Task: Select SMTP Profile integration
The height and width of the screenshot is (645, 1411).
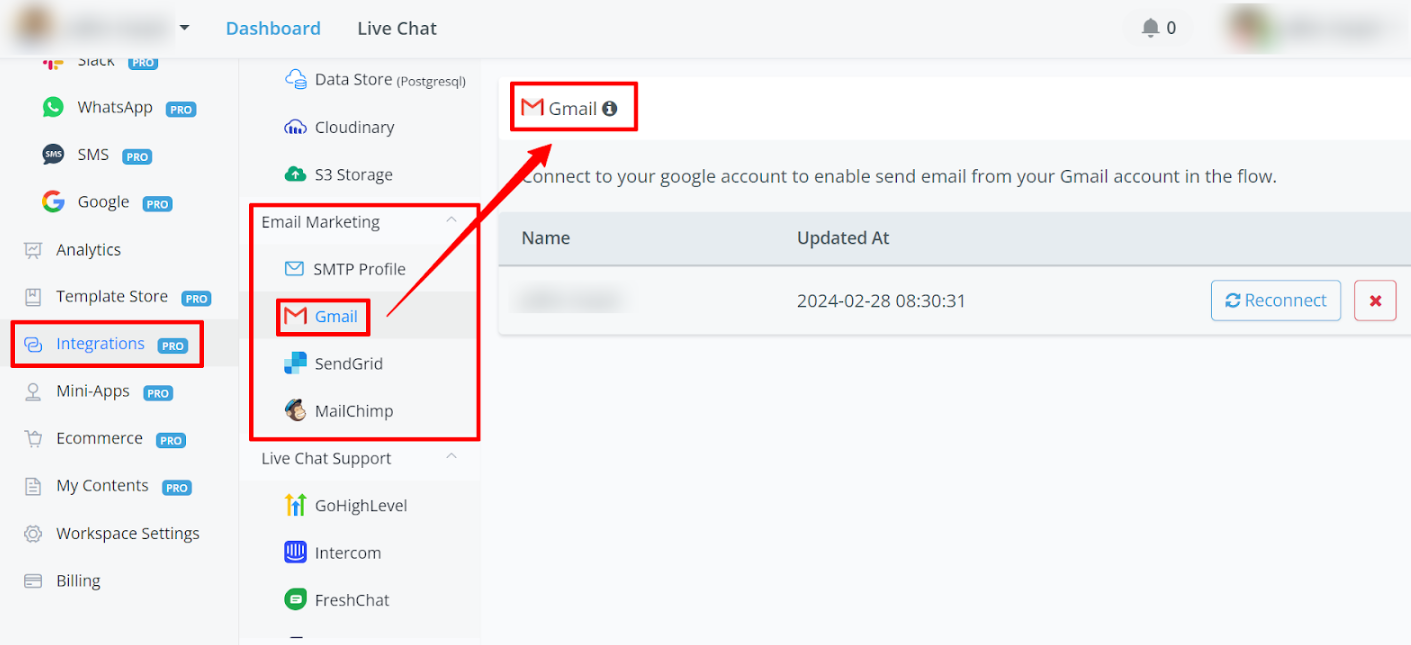Action: tap(358, 269)
